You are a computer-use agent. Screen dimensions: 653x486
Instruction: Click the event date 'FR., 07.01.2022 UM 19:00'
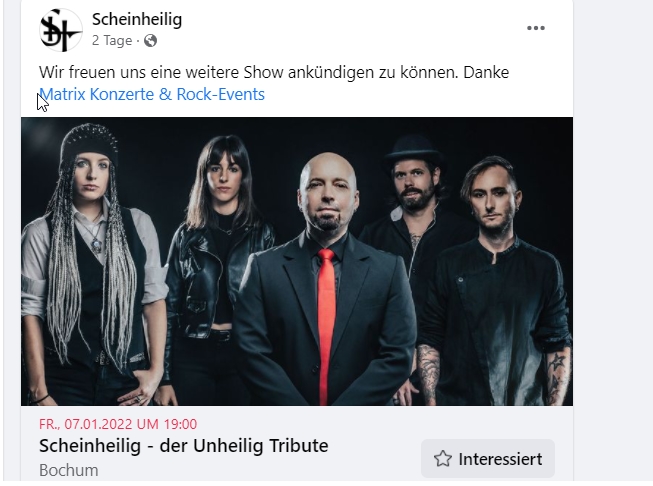(118, 424)
